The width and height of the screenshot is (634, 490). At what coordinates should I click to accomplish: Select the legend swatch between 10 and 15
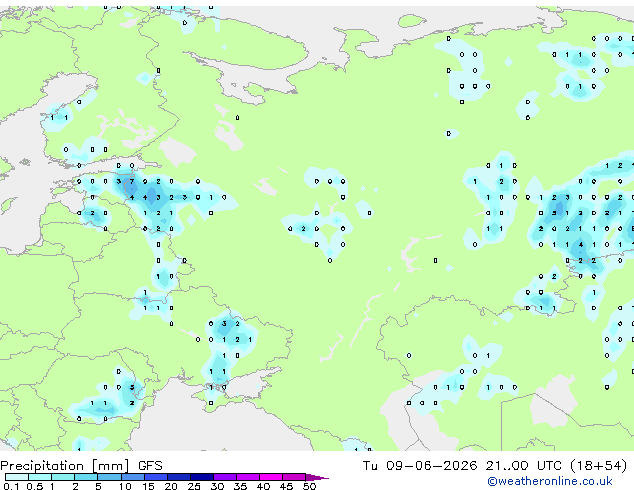click(x=133, y=477)
